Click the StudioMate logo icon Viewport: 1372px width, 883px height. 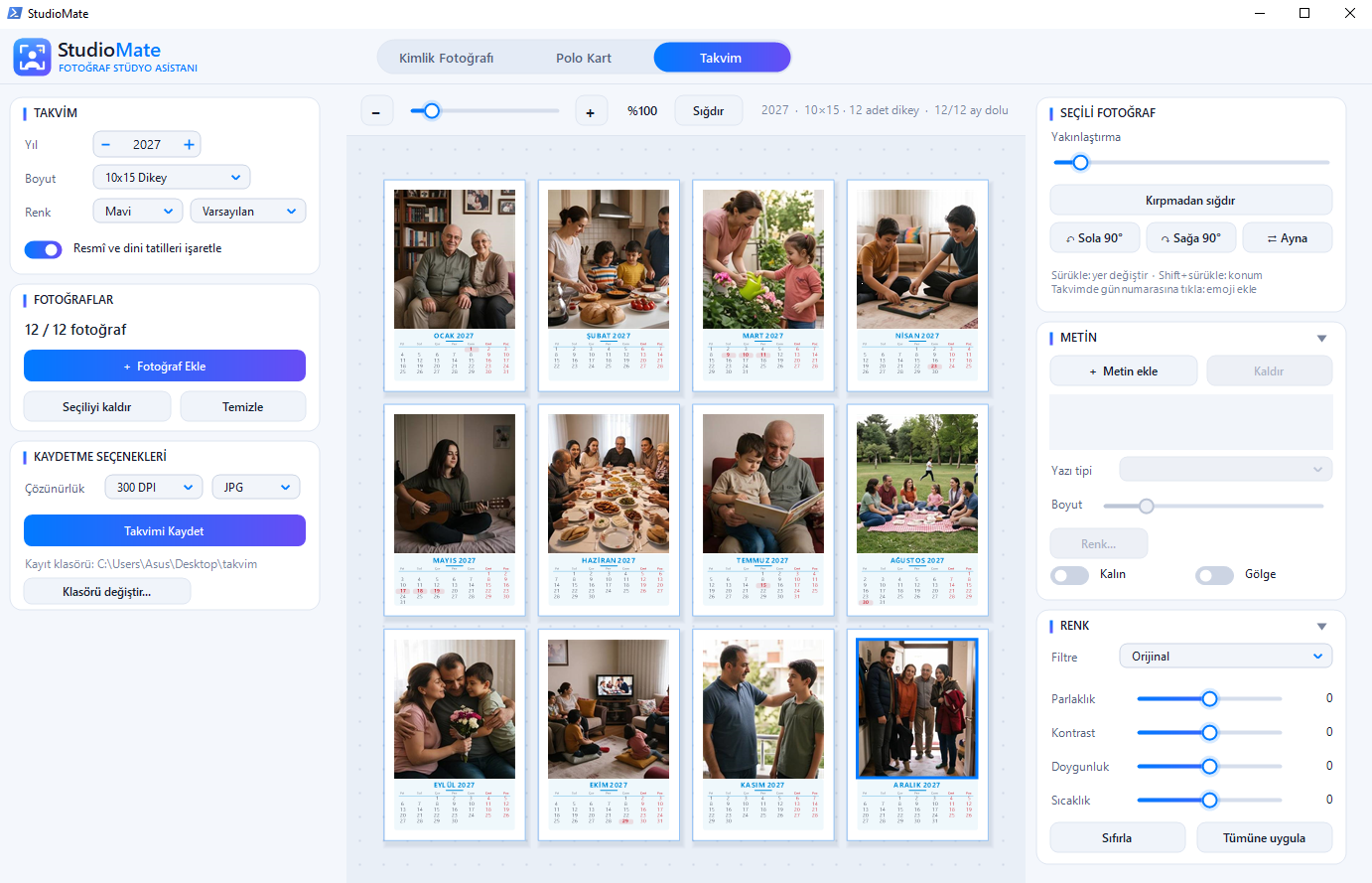(32, 57)
